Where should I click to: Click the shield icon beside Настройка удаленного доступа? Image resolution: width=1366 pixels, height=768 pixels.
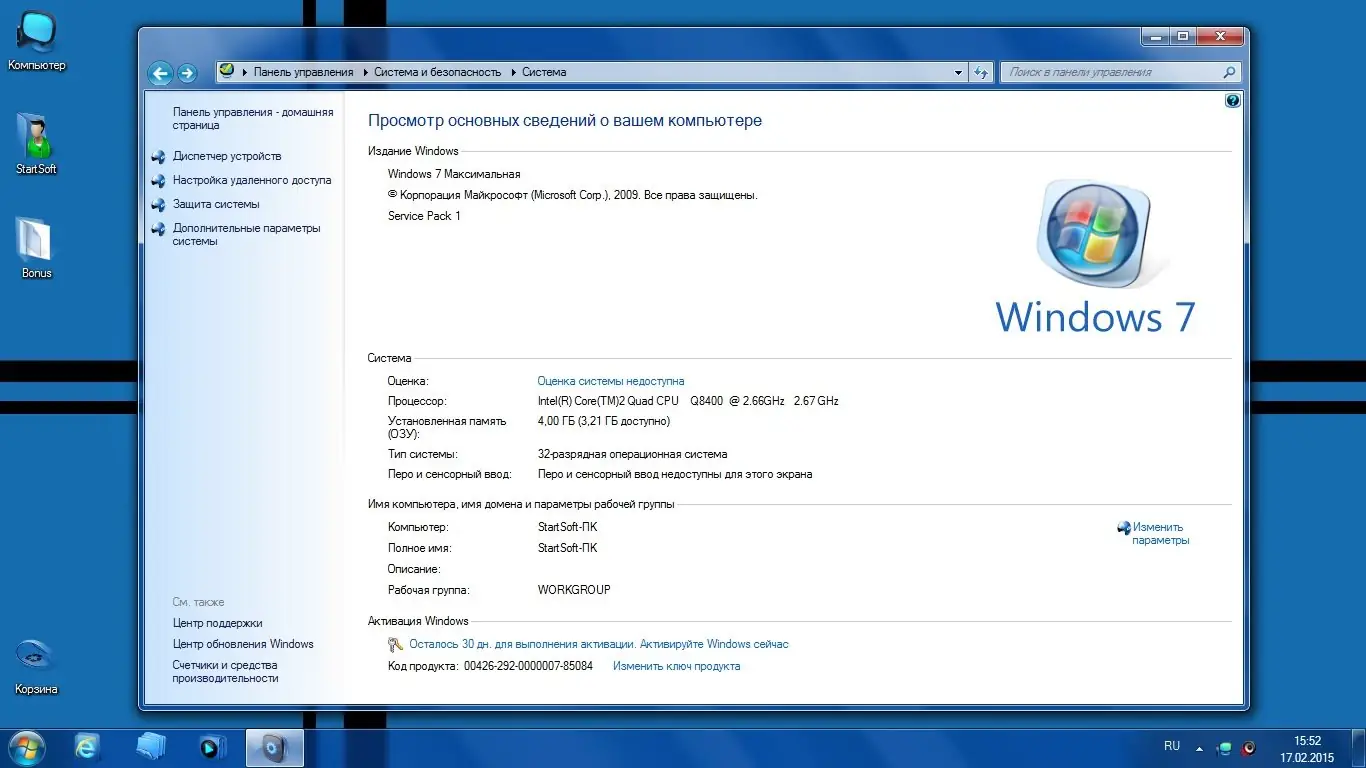click(x=158, y=181)
